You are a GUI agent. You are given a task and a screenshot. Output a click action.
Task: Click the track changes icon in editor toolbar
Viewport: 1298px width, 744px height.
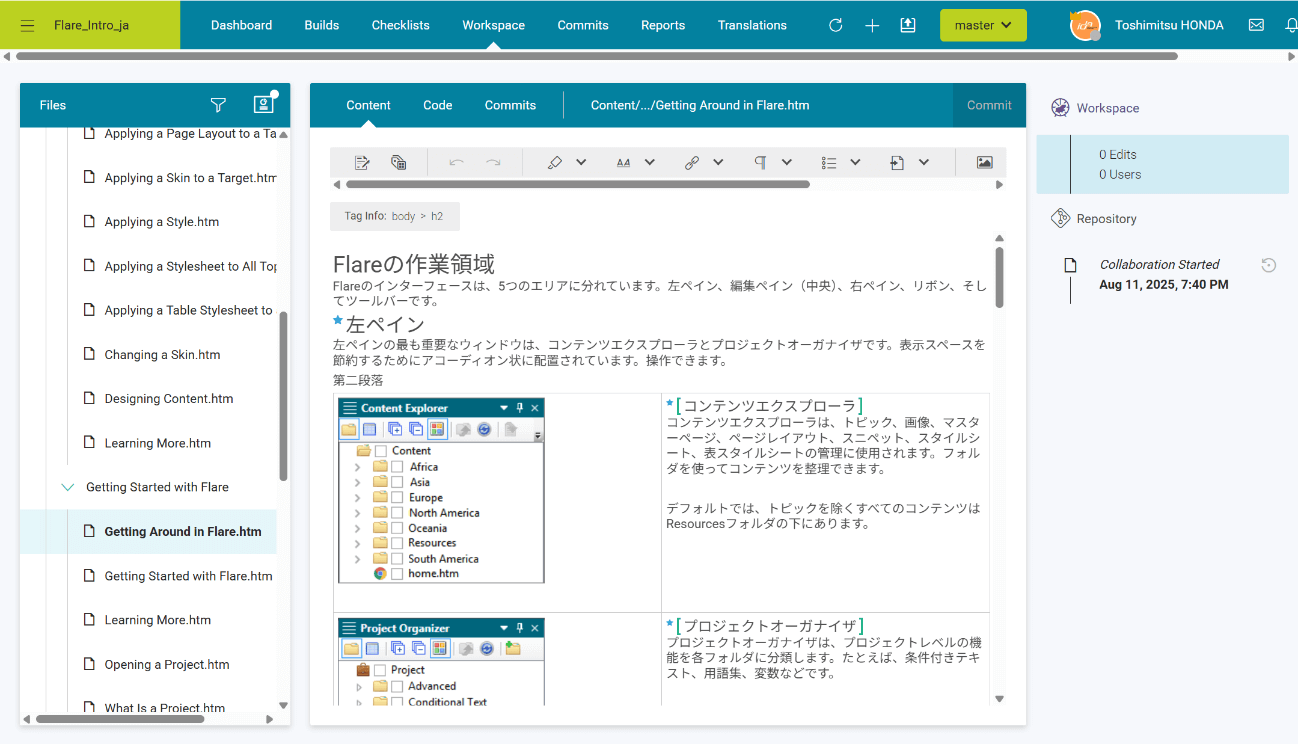click(x=362, y=162)
